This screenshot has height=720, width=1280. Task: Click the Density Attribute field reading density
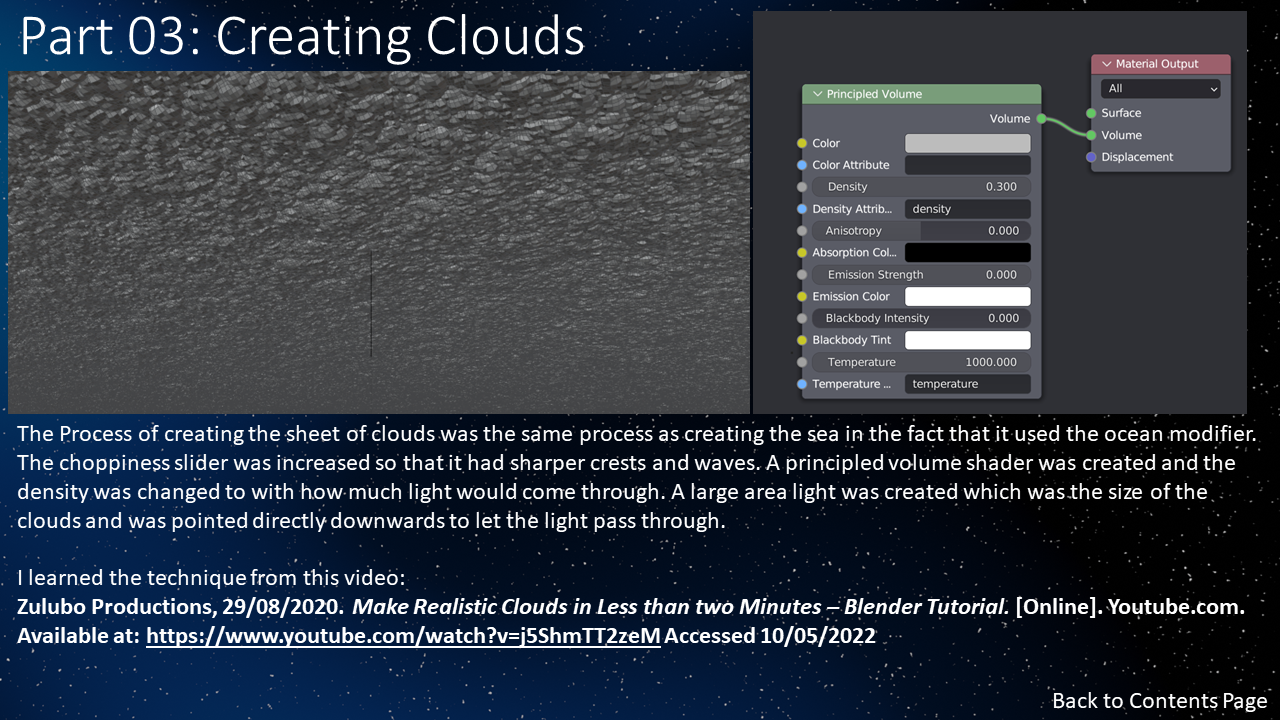coord(967,209)
